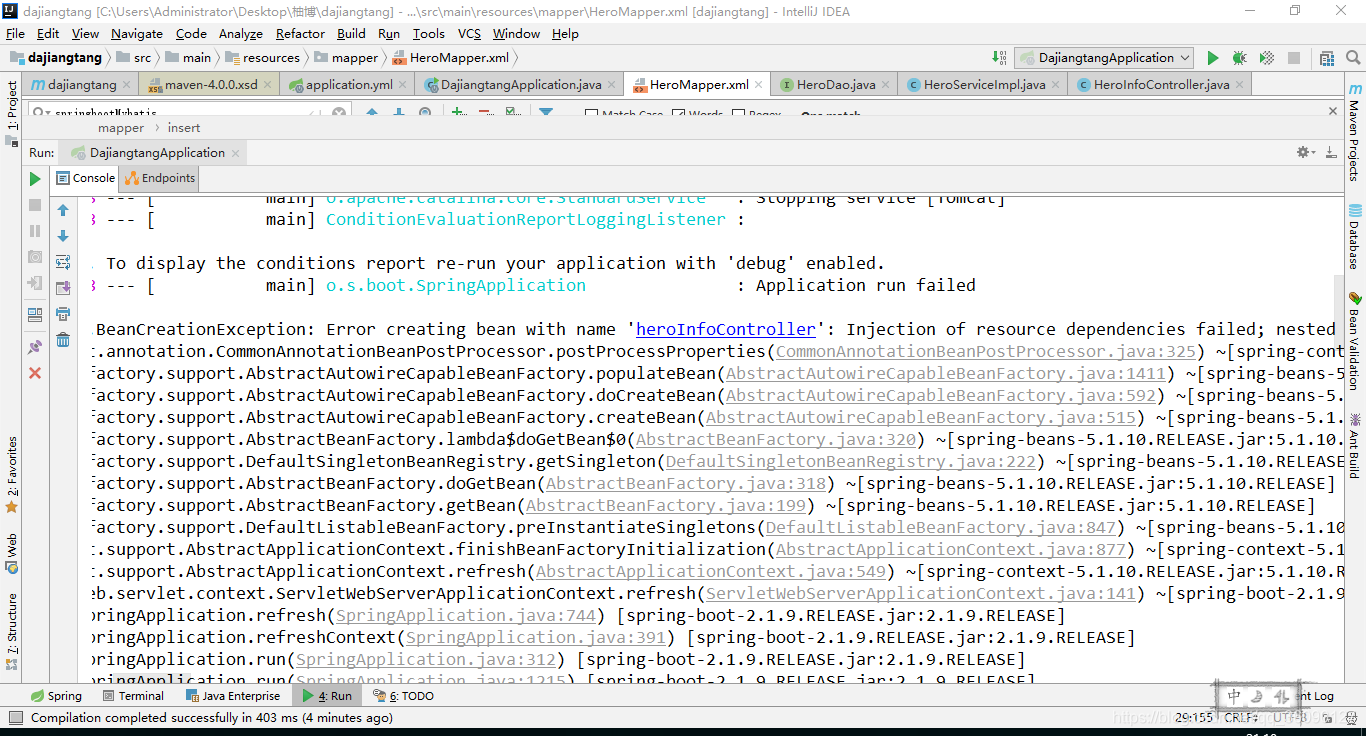
Task: Enable the Match Case checkbox in search bar
Action: click(x=591, y=113)
